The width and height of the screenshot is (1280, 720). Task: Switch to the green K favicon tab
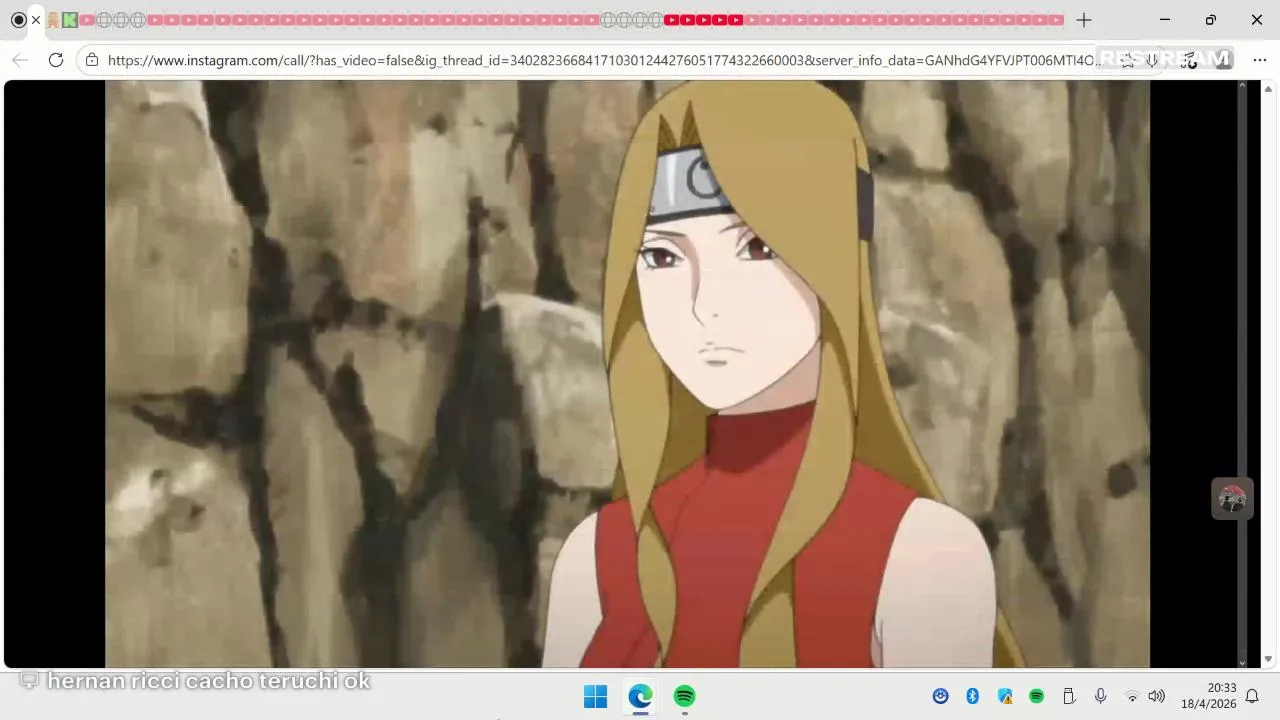(x=70, y=20)
